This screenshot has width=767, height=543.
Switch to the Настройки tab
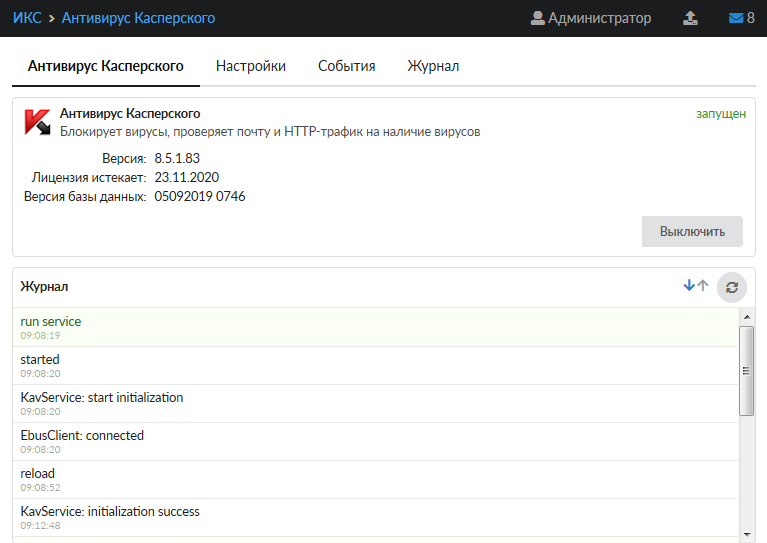251,66
